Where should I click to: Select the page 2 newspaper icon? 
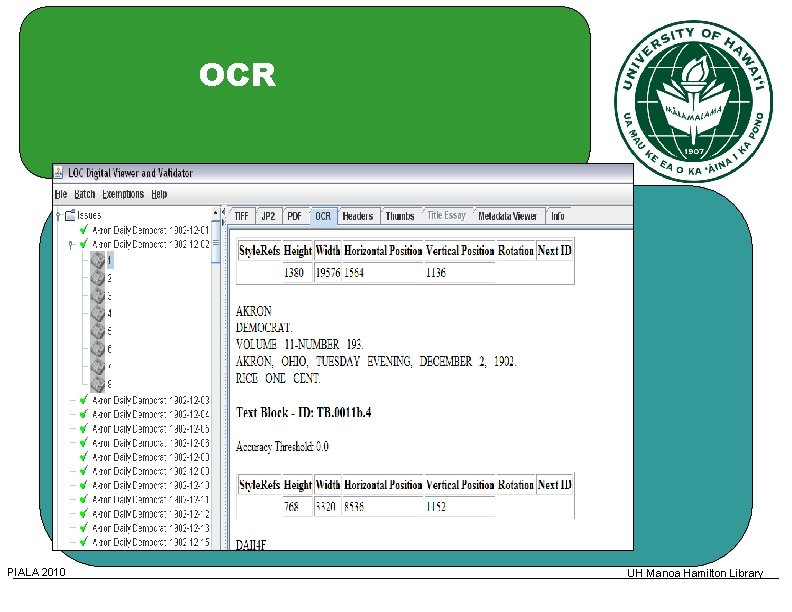(97, 278)
